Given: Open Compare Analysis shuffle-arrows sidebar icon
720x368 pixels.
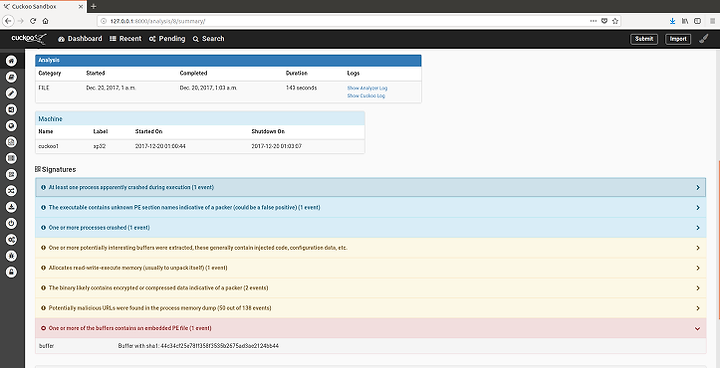Looking at the screenshot, I should [11, 191].
